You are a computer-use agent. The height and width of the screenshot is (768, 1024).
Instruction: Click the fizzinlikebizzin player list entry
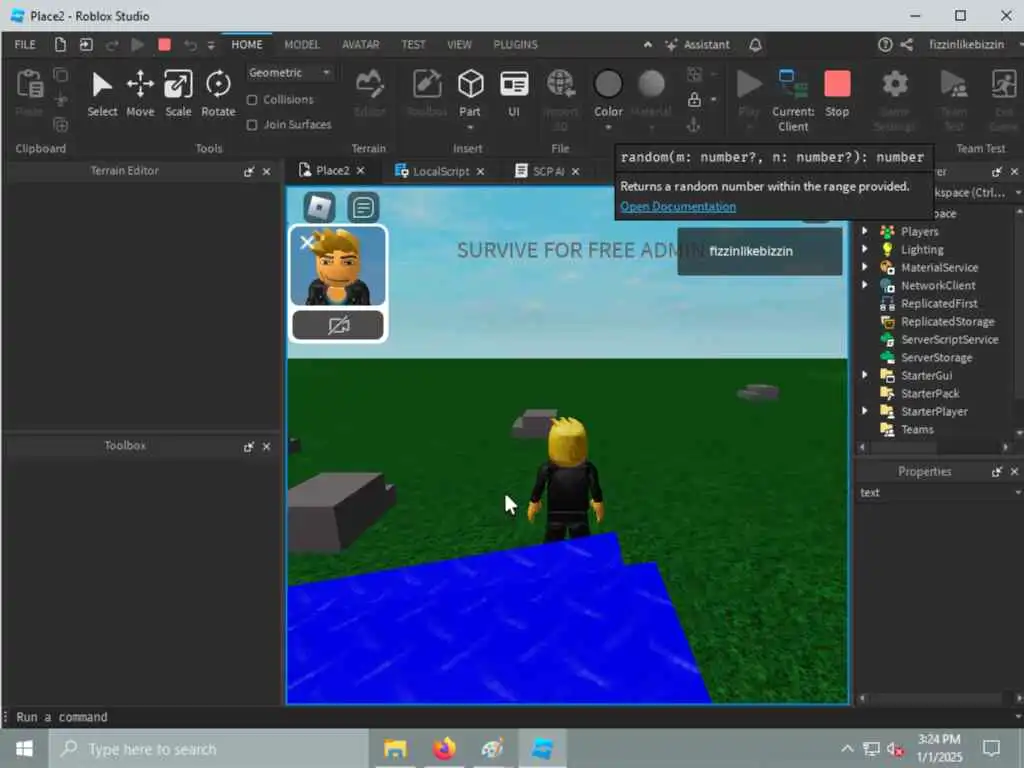tap(760, 251)
